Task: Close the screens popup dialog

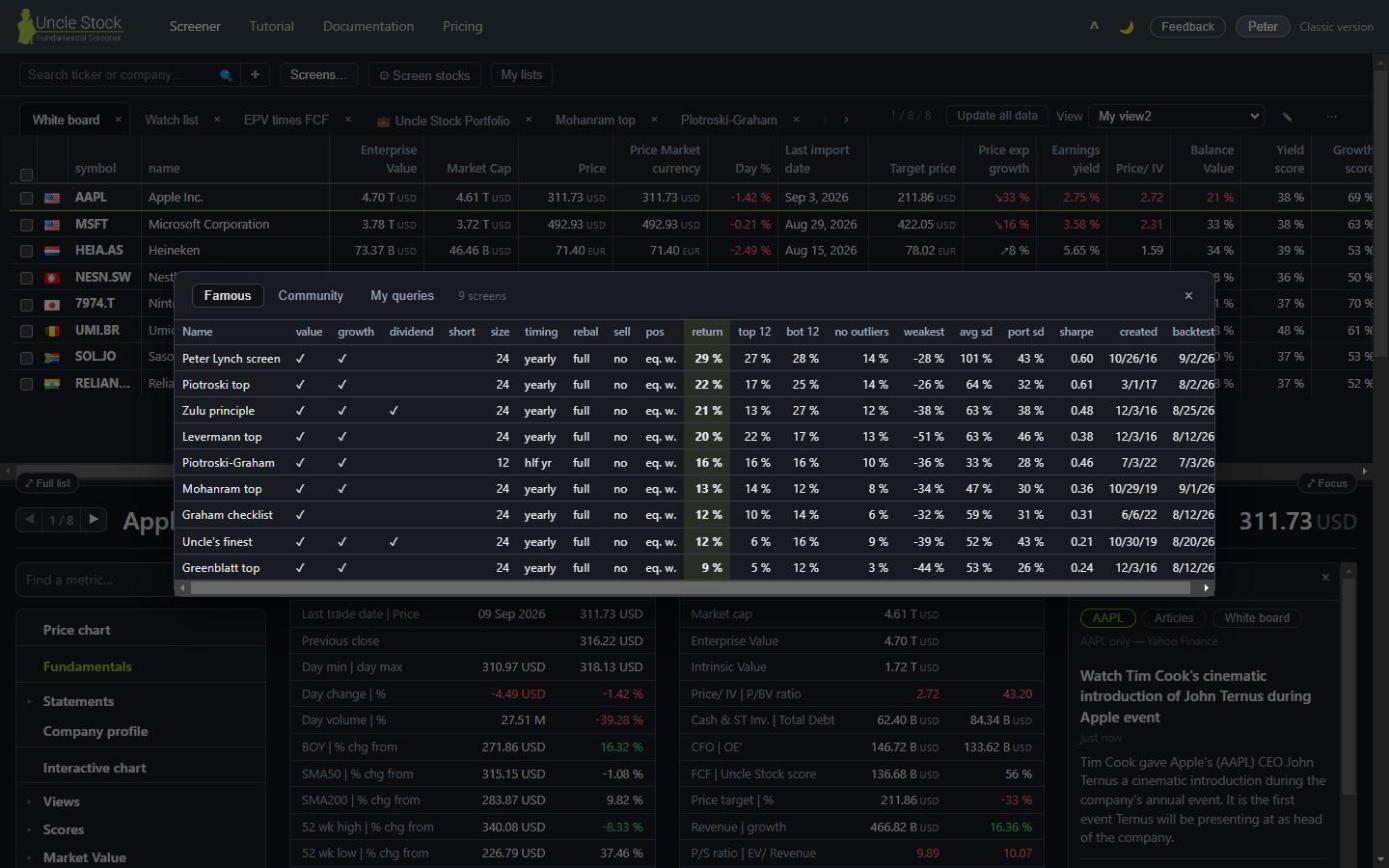Action: [1188, 295]
